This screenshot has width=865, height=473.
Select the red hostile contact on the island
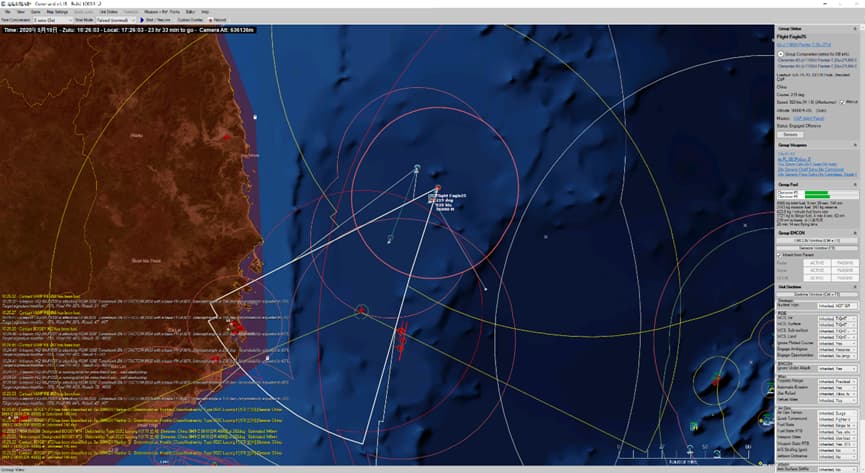pyautogui.click(x=717, y=379)
